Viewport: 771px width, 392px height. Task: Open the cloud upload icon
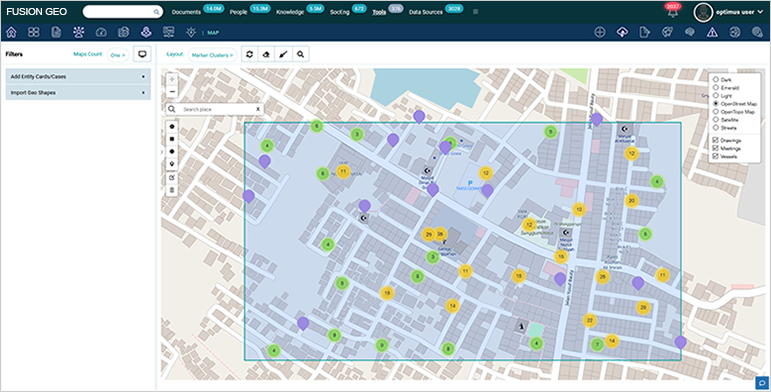(622, 32)
